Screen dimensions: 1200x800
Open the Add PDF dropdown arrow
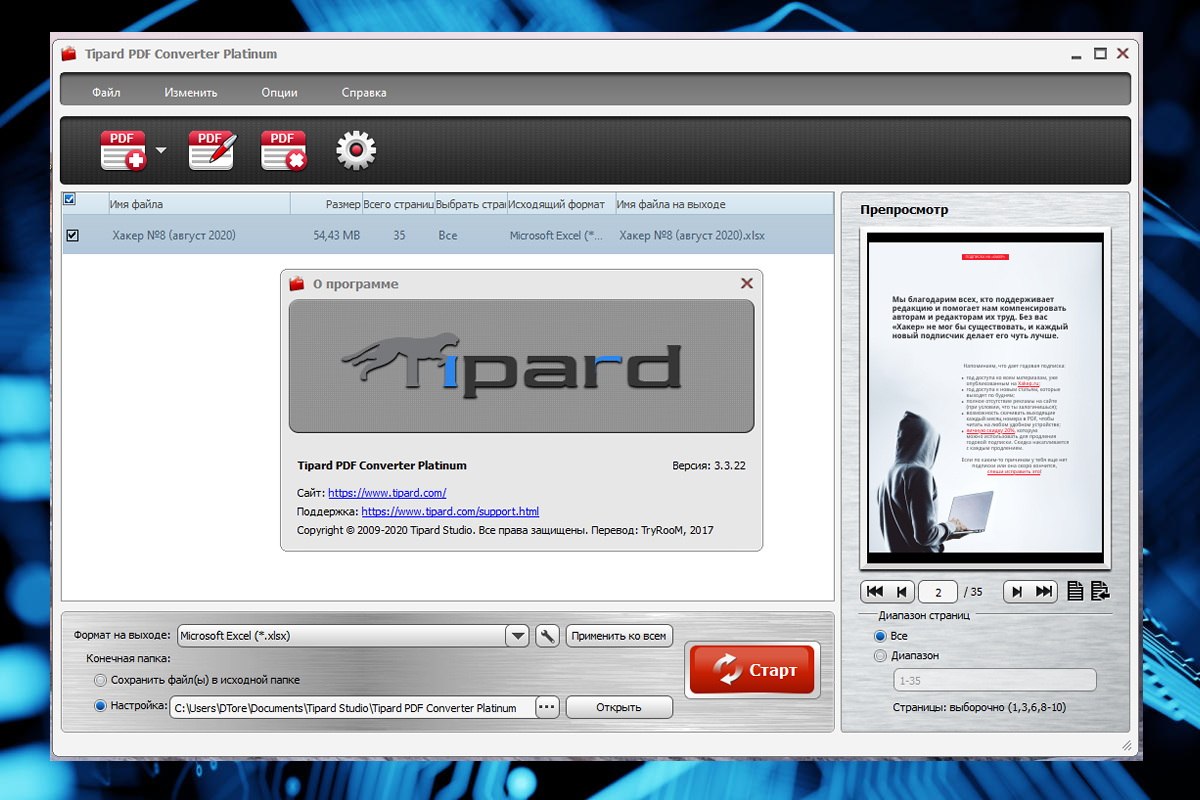(x=161, y=151)
